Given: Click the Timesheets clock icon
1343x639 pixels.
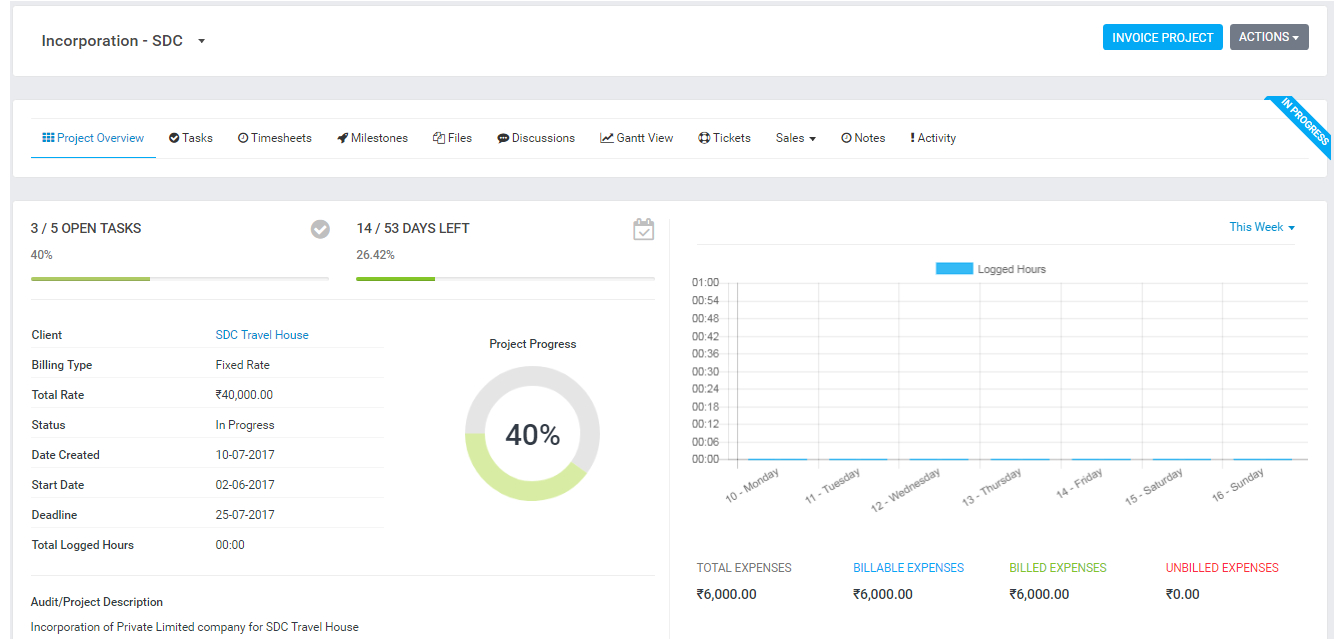Looking at the screenshot, I should point(243,138).
